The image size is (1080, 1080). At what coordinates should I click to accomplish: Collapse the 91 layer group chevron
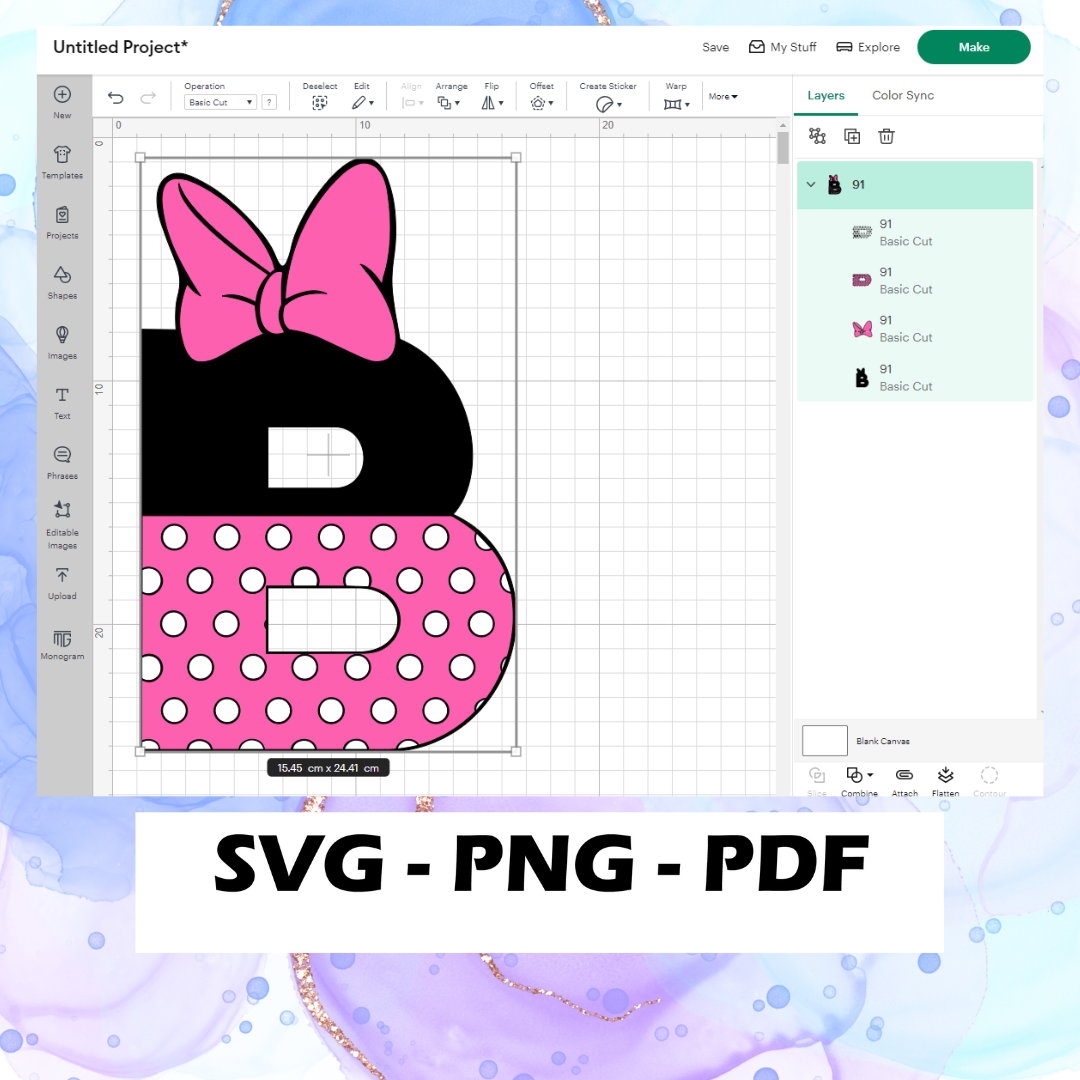pyautogui.click(x=811, y=185)
